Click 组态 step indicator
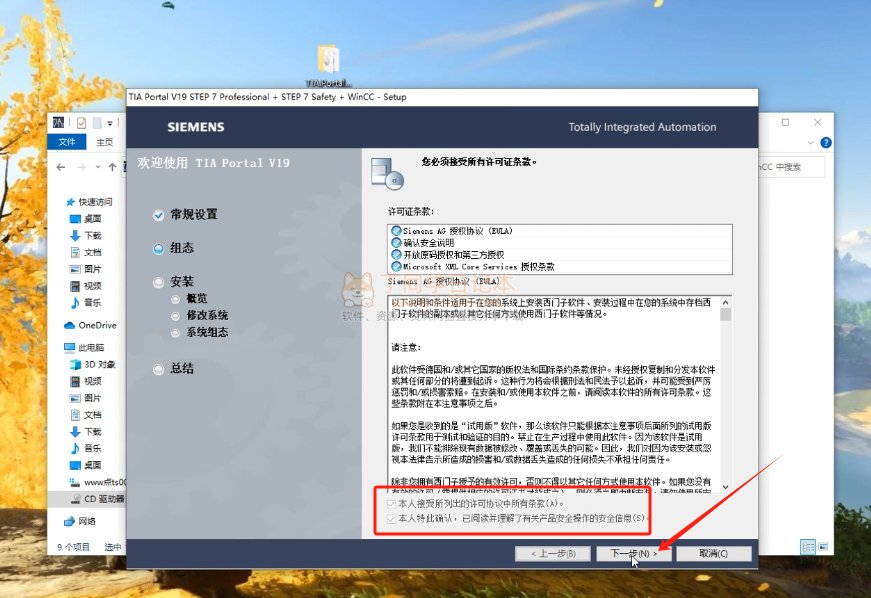 (159, 249)
